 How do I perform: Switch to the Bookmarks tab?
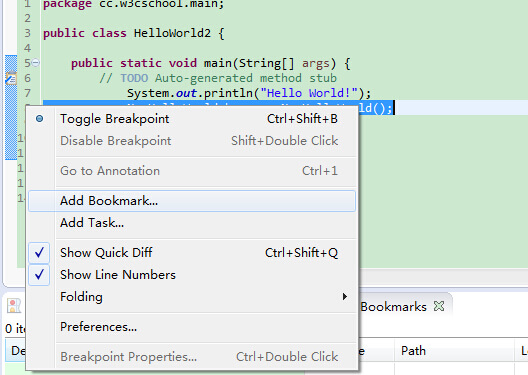pos(393,307)
